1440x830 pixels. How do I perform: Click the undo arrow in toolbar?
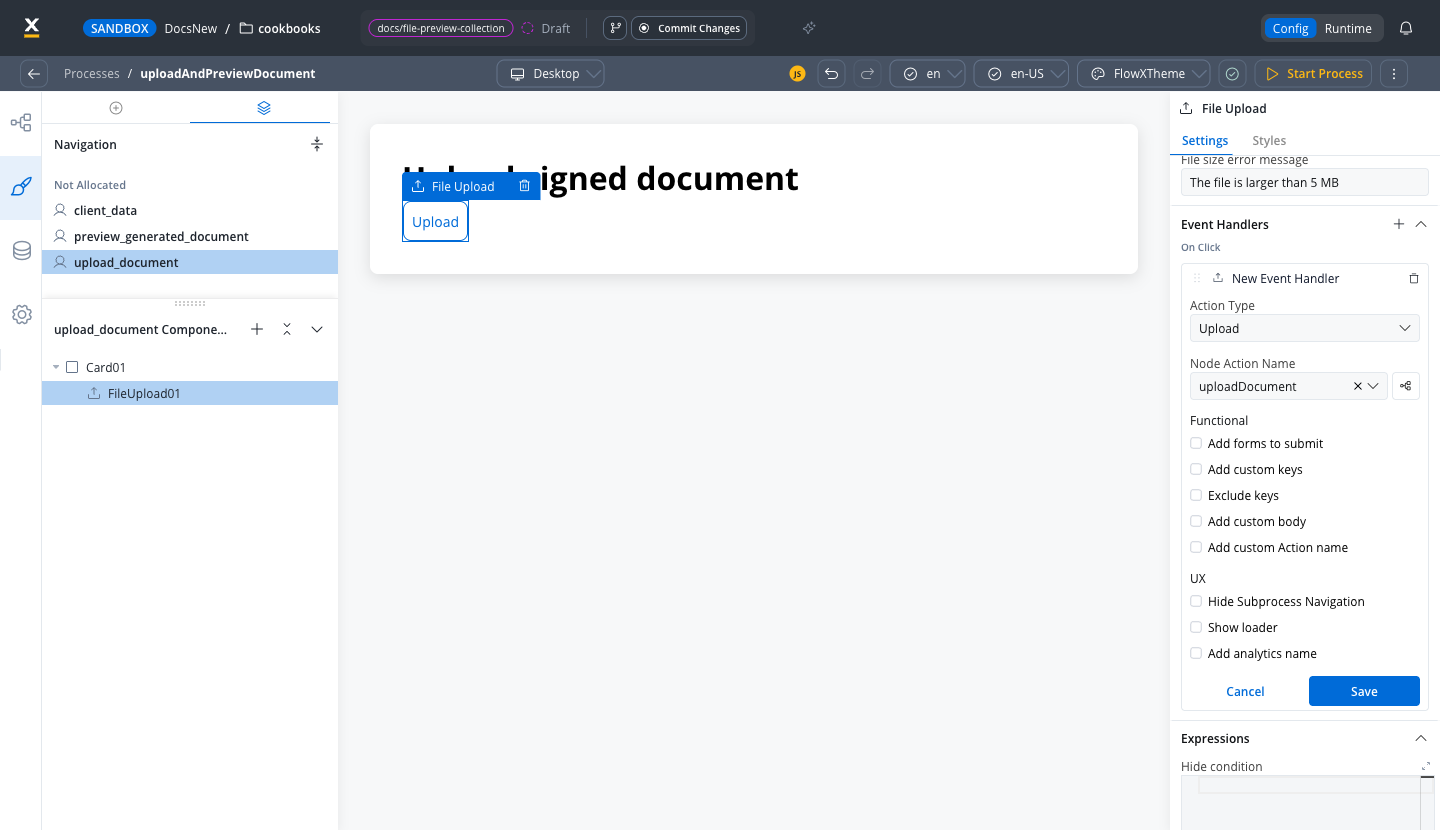[831, 73]
